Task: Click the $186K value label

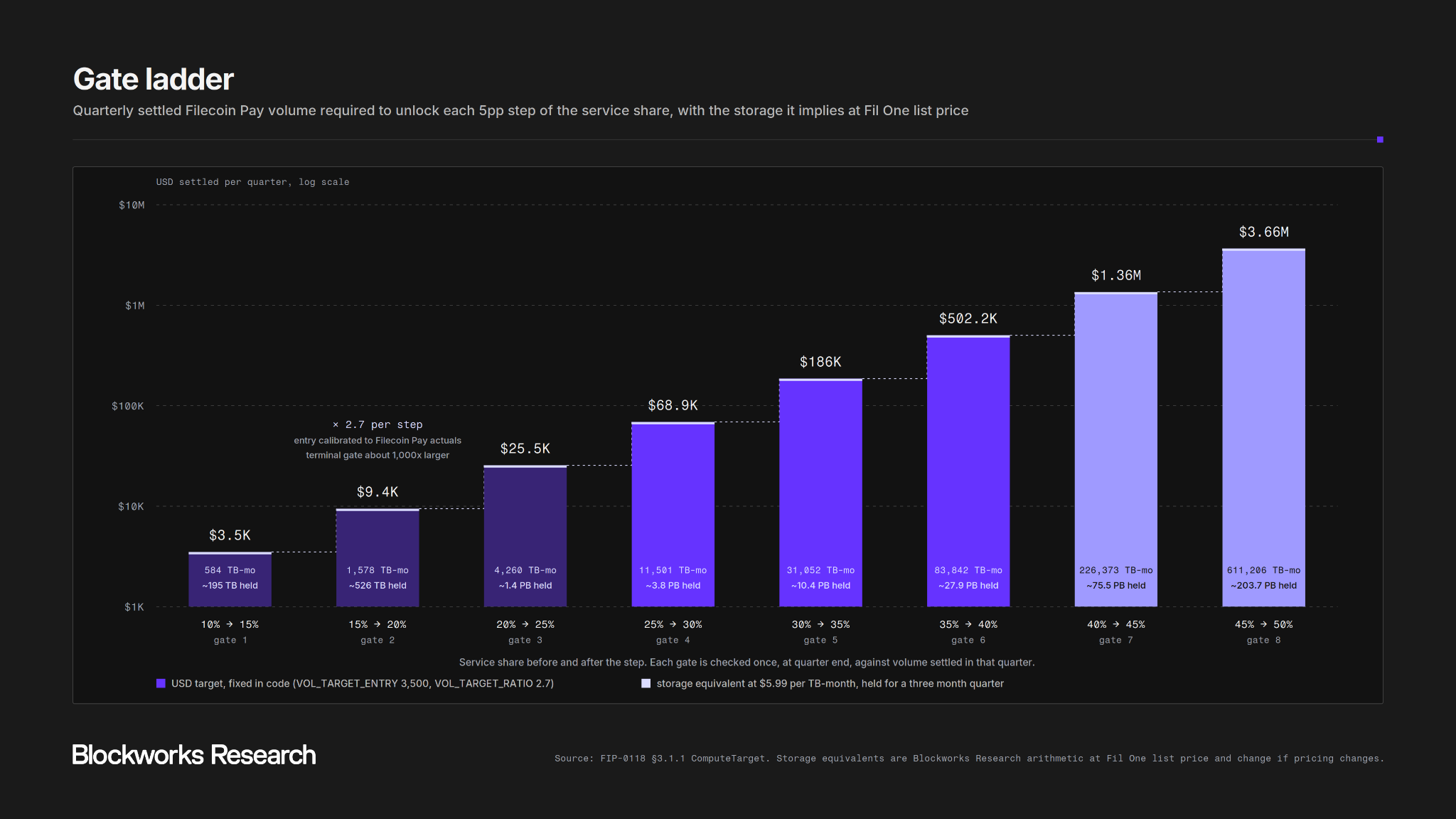Action: point(820,362)
